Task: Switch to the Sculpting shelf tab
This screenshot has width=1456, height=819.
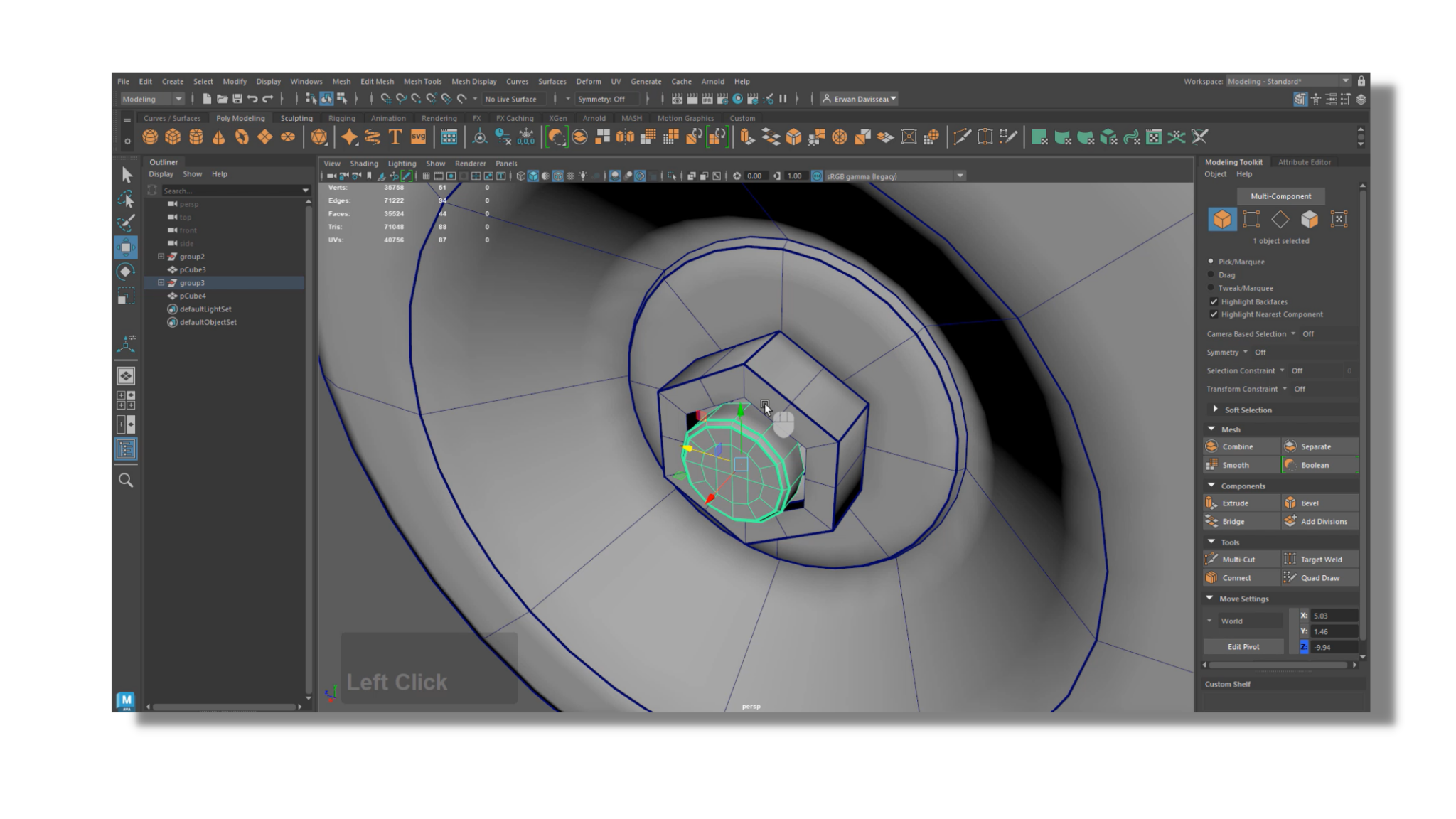Action: (x=296, y=118)
